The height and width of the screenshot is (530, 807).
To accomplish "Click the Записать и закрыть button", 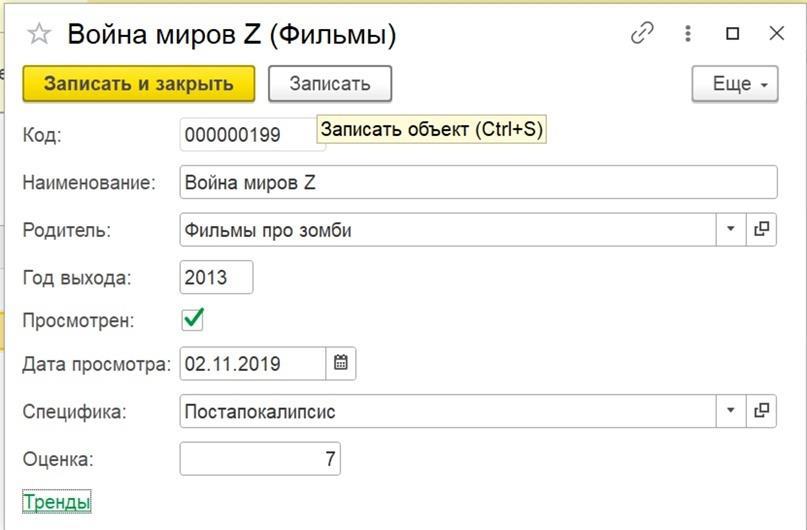I will 139,83.
